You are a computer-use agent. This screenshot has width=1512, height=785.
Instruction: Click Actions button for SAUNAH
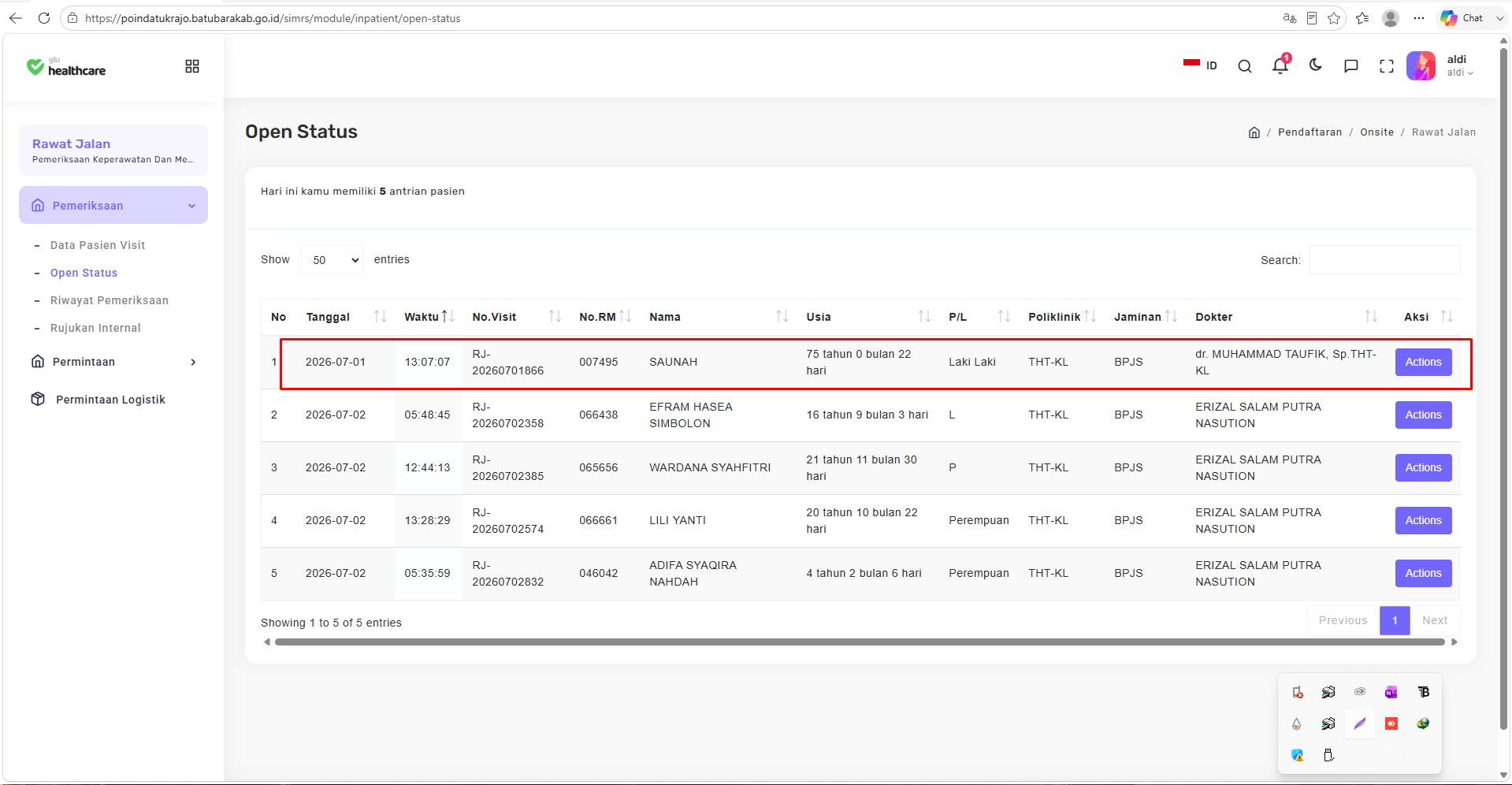[x=1423, y=363]
